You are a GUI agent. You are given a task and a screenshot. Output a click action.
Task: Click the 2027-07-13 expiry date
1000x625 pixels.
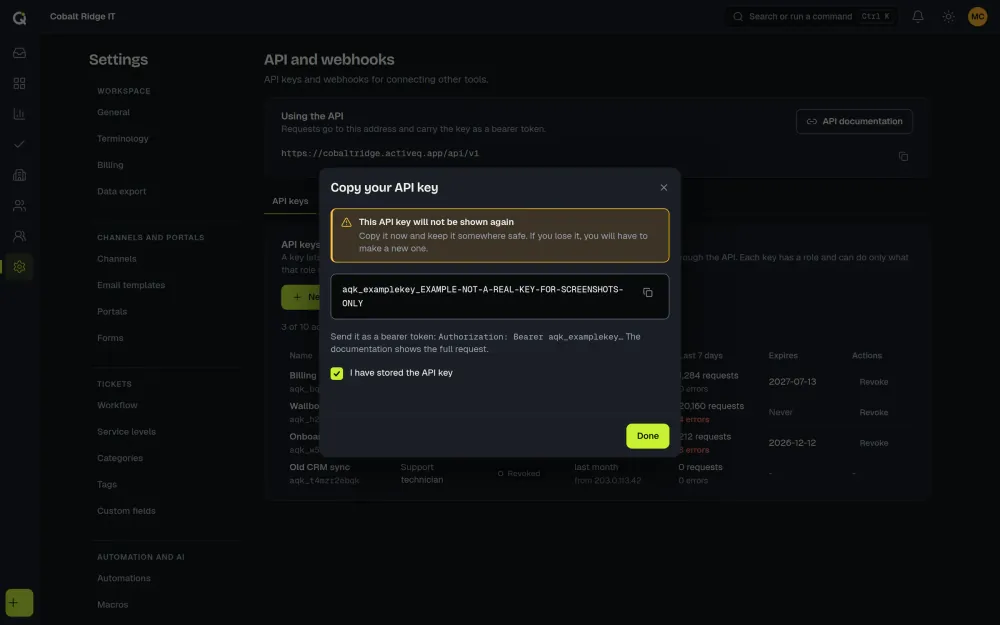[792, 382]
